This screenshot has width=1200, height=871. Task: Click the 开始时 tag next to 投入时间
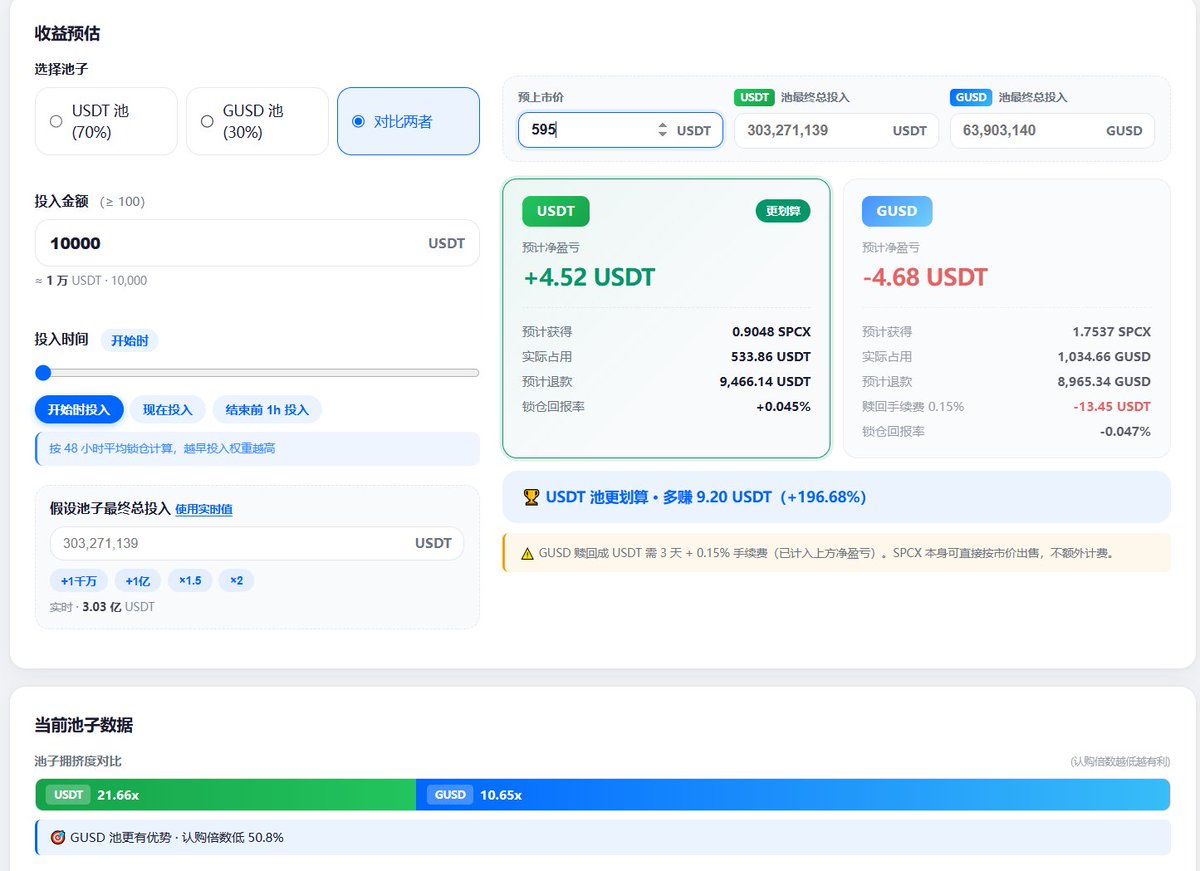pos(129,341)
